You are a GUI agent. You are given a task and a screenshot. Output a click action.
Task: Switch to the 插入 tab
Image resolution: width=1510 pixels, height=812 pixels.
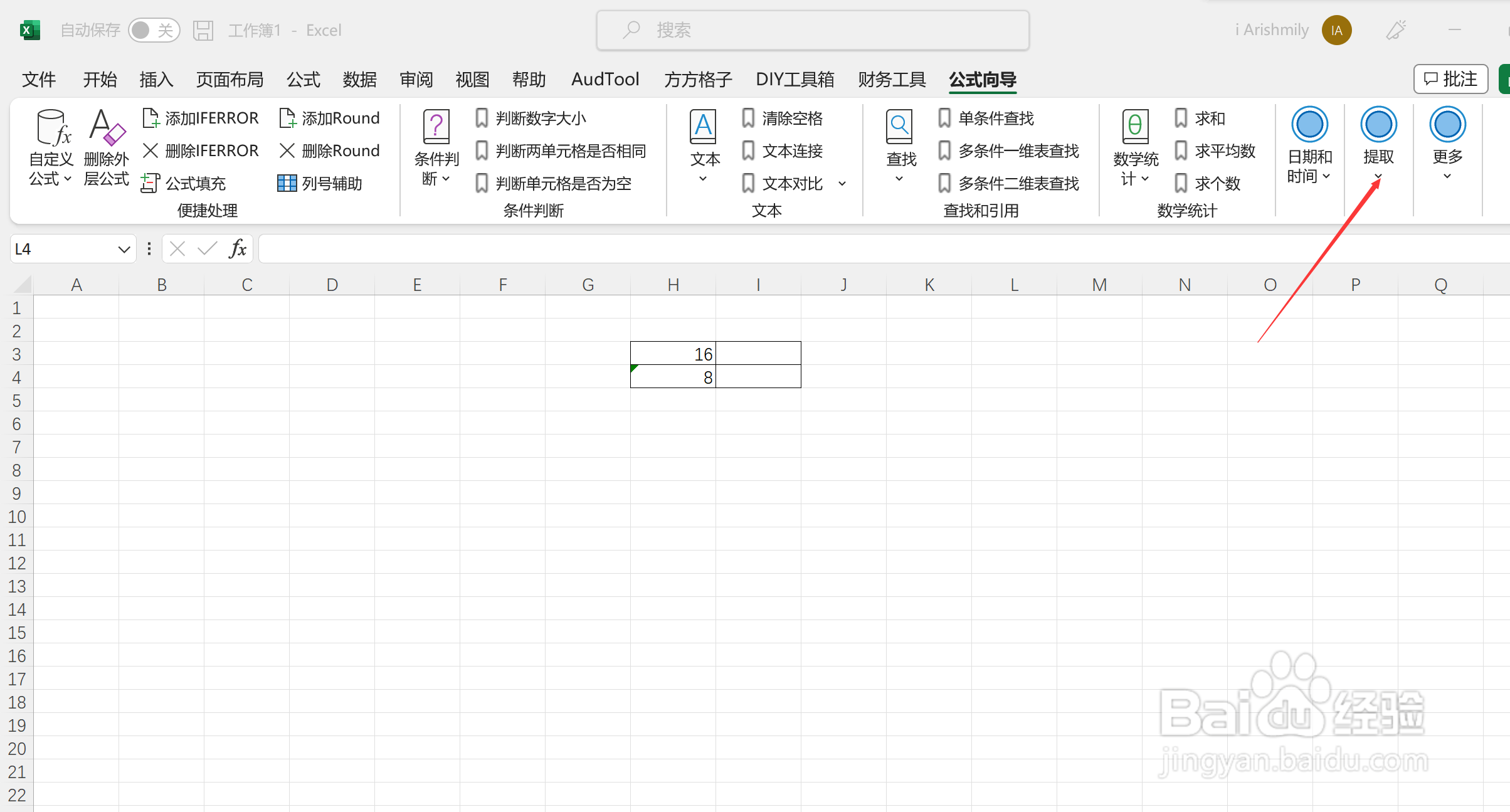point(156,80)
